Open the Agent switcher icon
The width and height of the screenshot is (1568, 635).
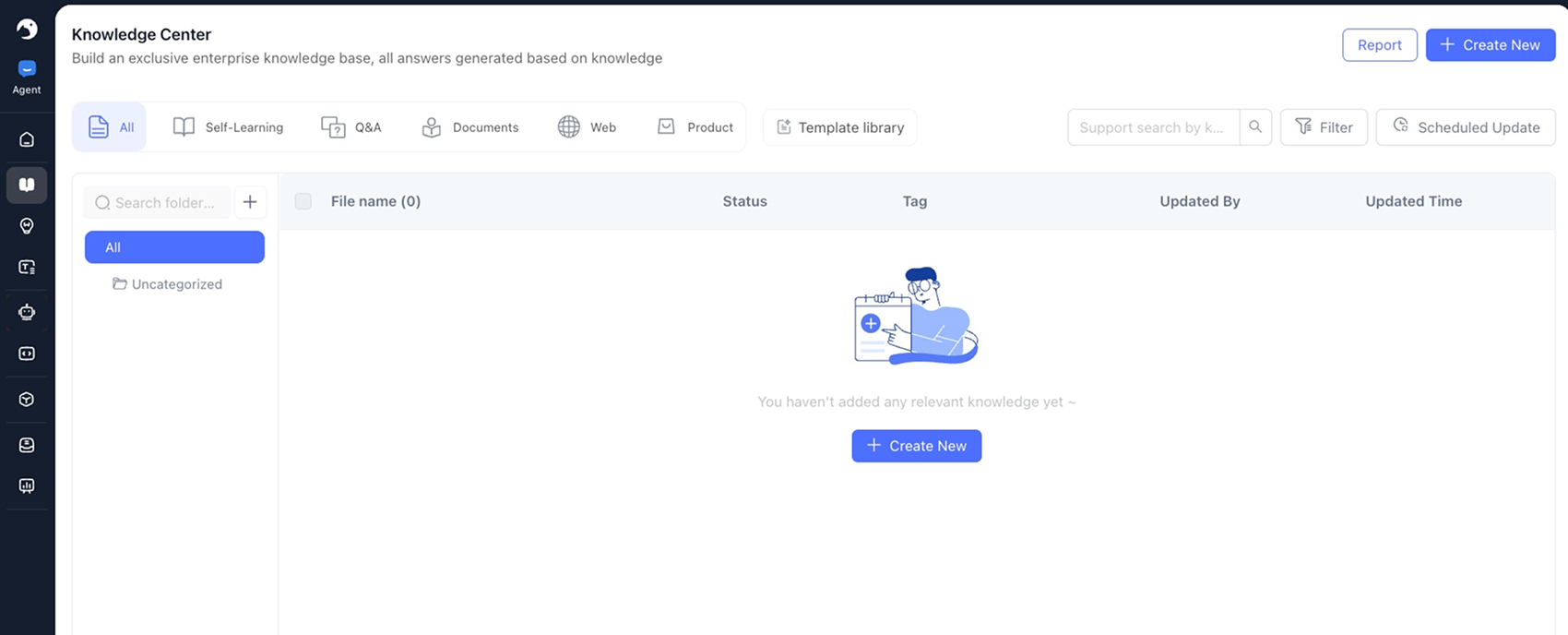click(x=27, y=68)
